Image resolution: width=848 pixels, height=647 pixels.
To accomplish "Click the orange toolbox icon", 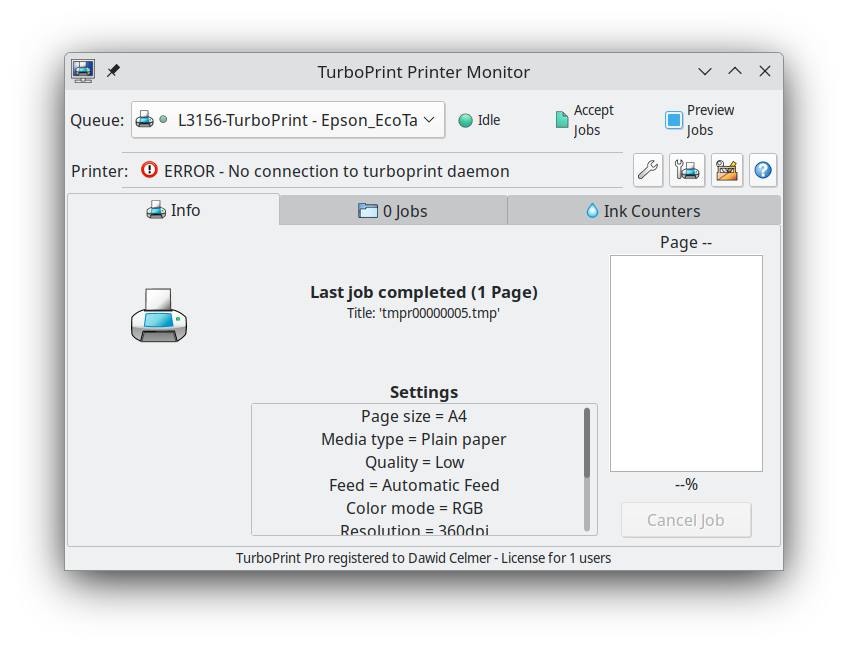I will [726, 170].
